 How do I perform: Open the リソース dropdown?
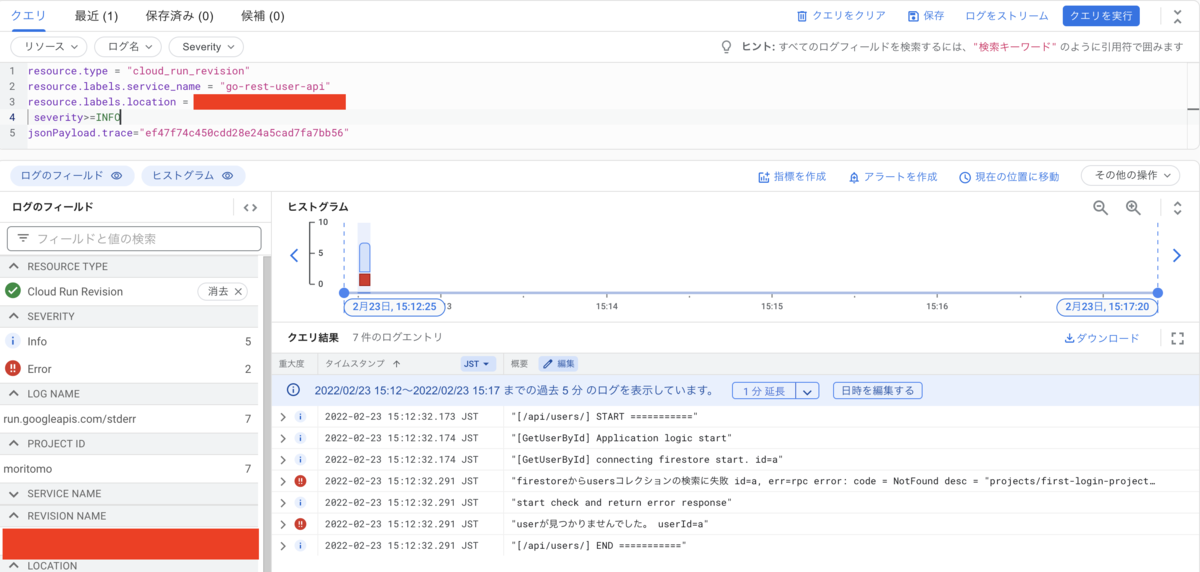pos(49,47)
